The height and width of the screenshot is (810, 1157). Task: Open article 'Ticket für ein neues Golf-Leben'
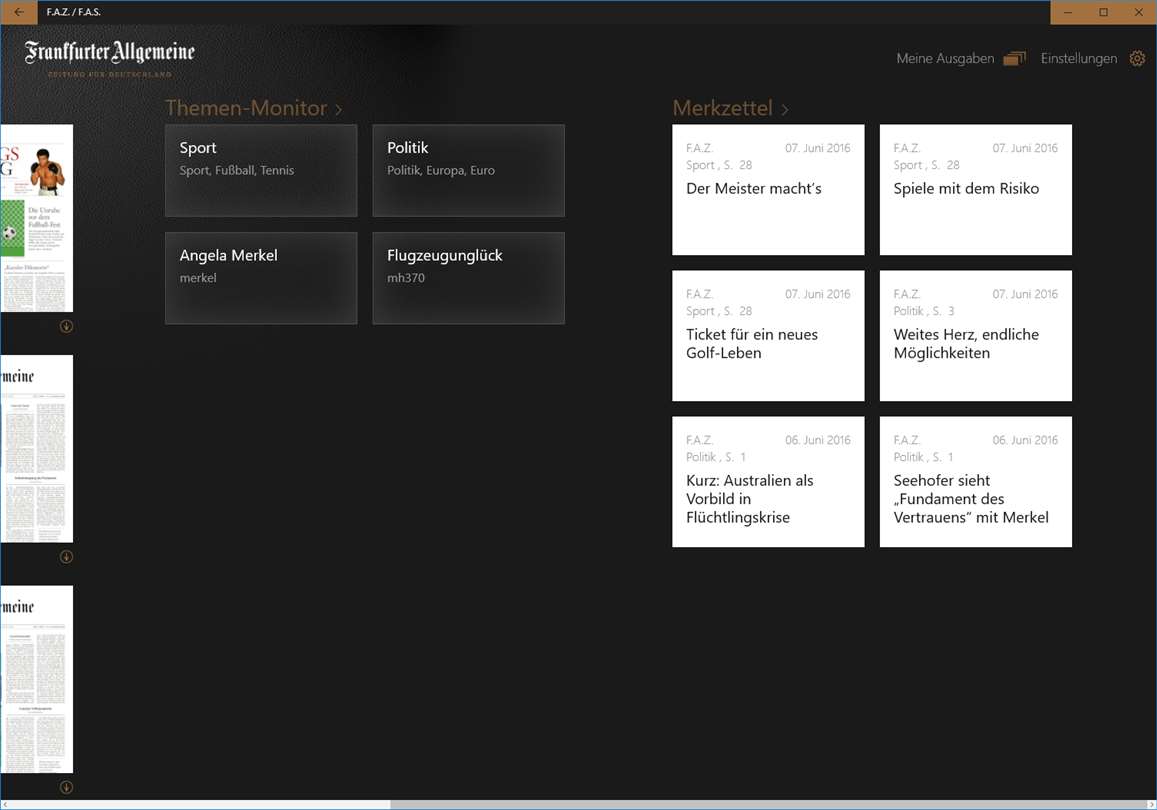click(768, 336)
